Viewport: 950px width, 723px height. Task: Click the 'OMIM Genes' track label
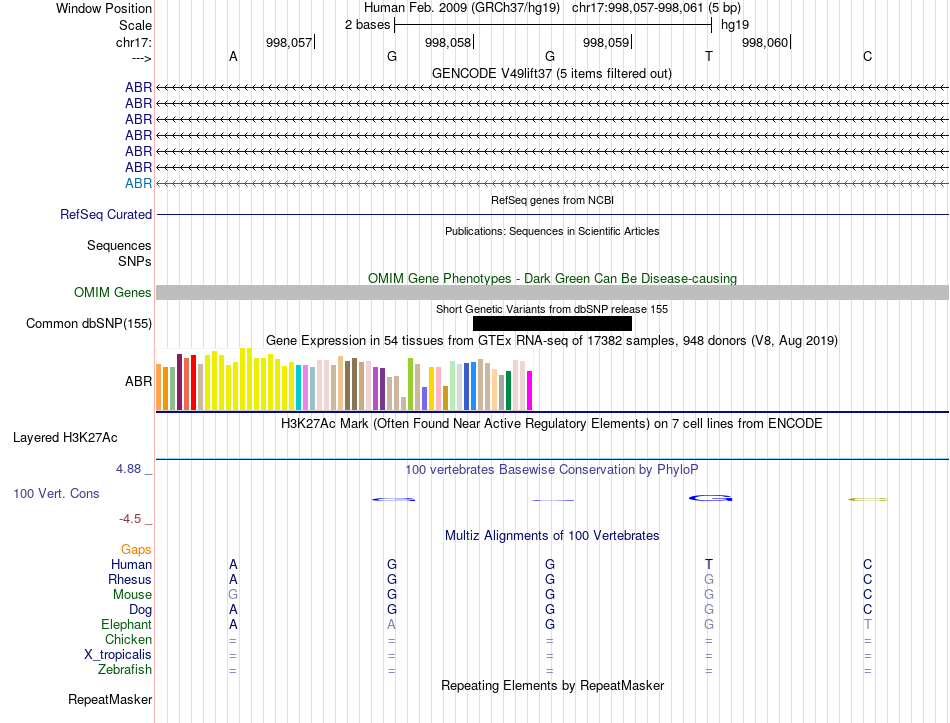113,292
